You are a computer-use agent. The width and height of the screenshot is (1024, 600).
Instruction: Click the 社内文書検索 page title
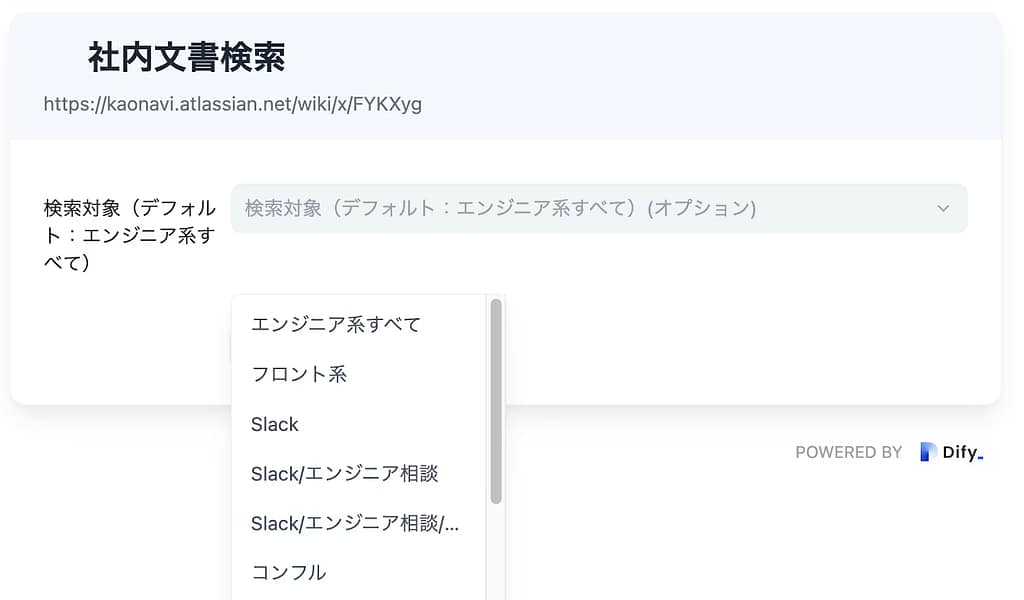187,57
